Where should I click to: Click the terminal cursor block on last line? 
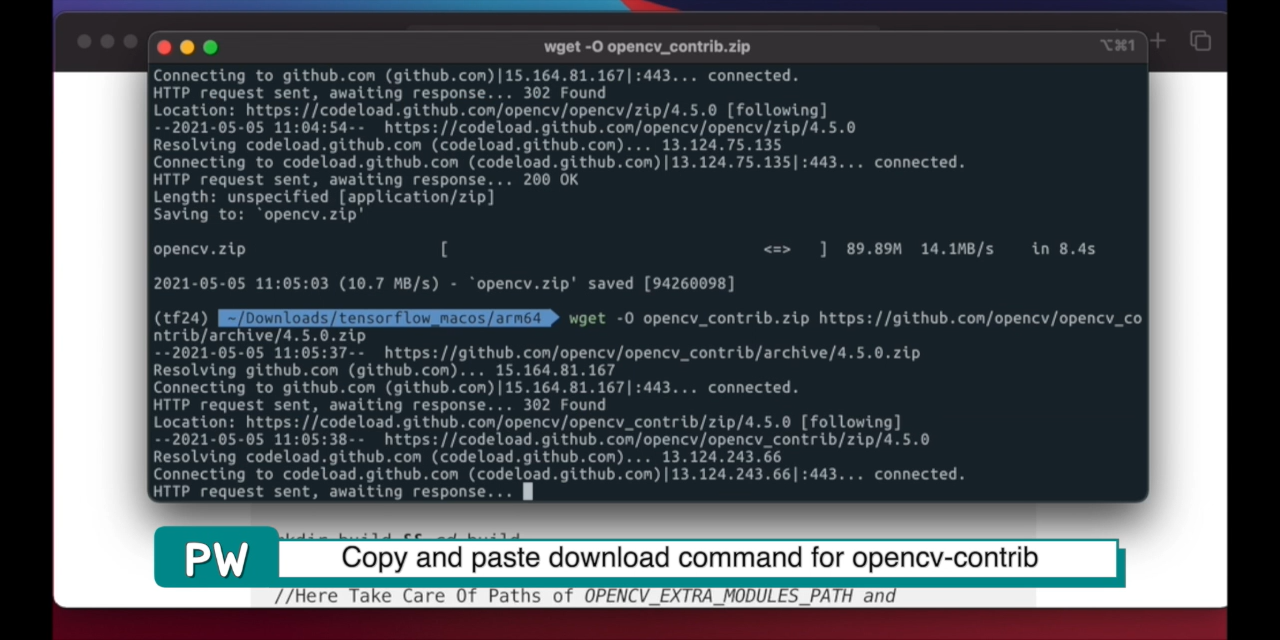pyautogui.click(x=527, y=491)
